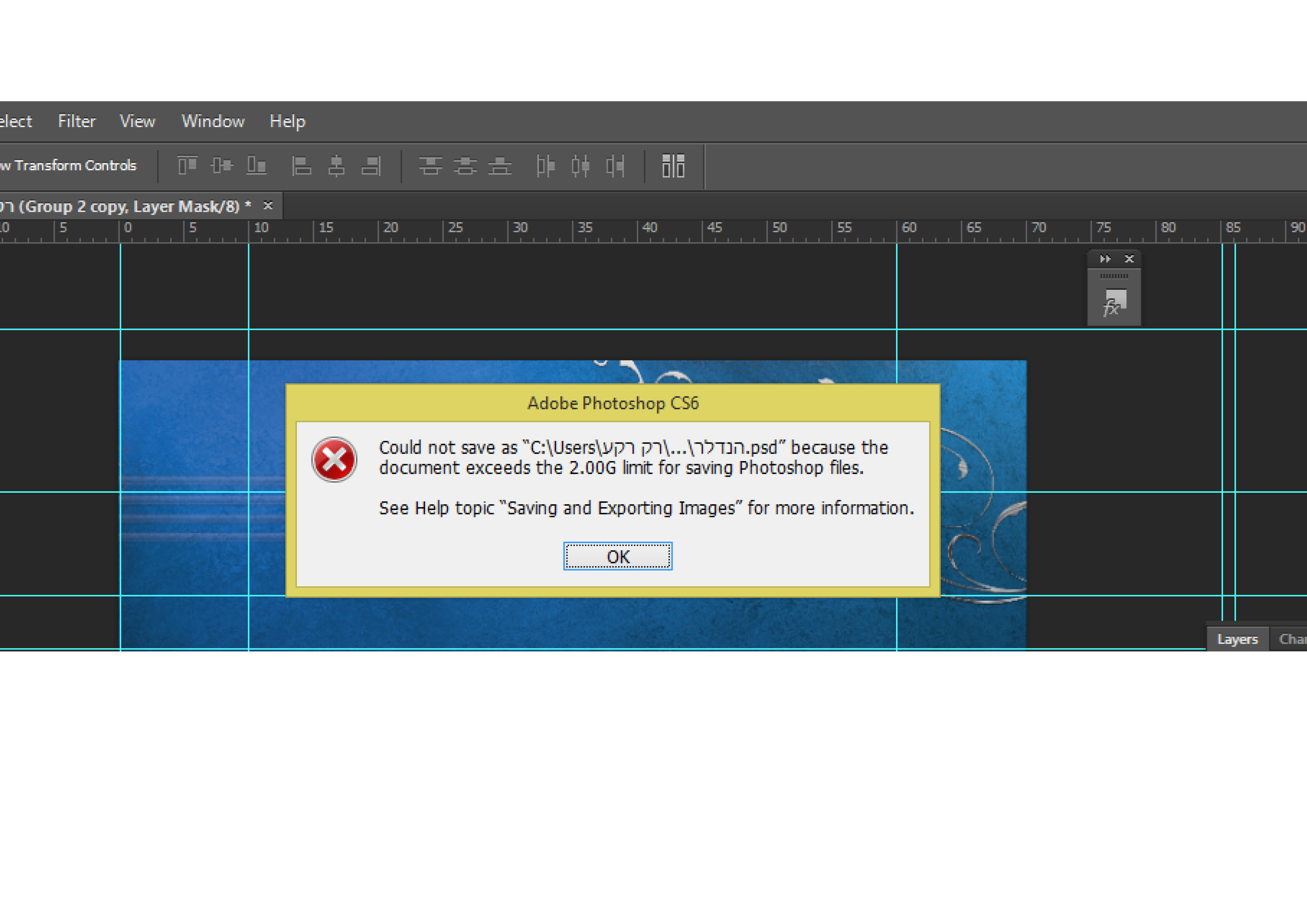The width and height of the screenshot is (1307, 924).
Task: Open the Window menu
Action: 213,121
